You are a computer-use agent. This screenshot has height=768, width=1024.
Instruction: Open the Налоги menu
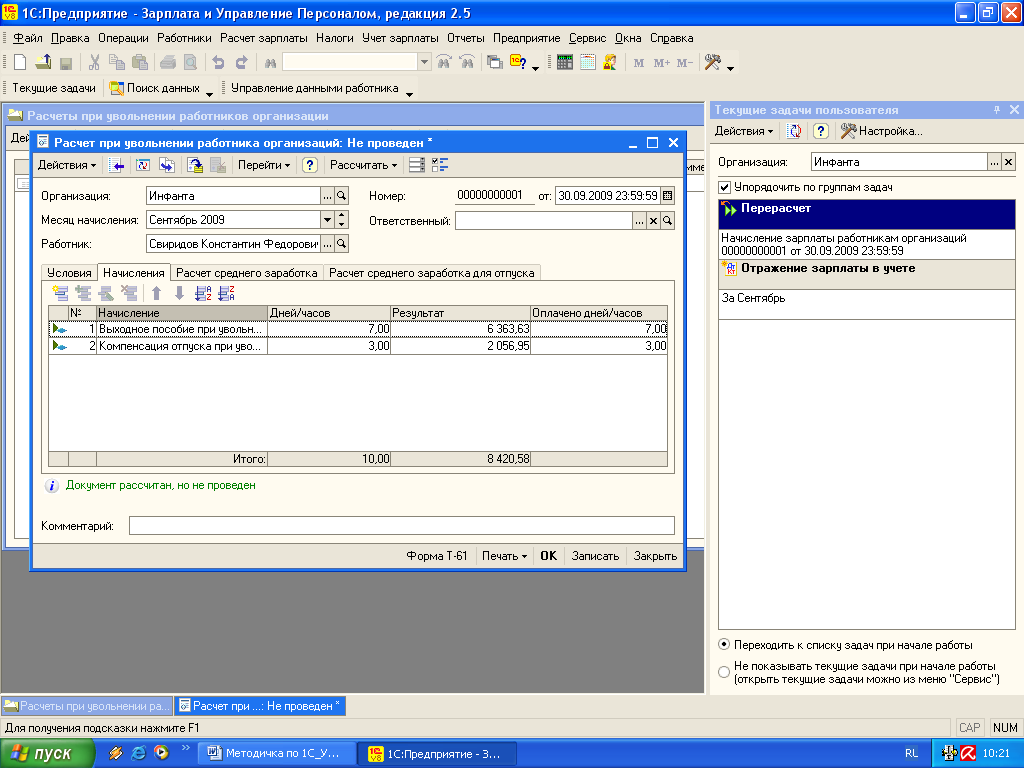point(334,38)
